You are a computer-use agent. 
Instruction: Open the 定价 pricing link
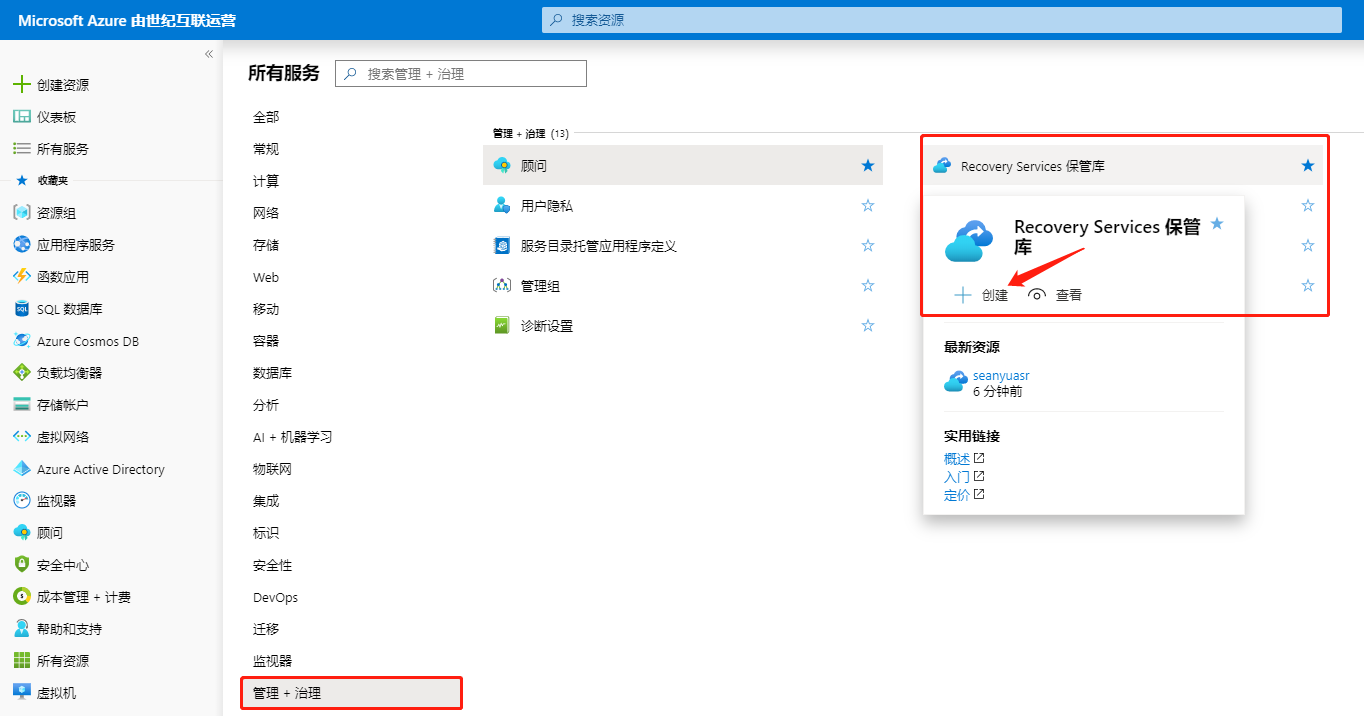(957, 495)
